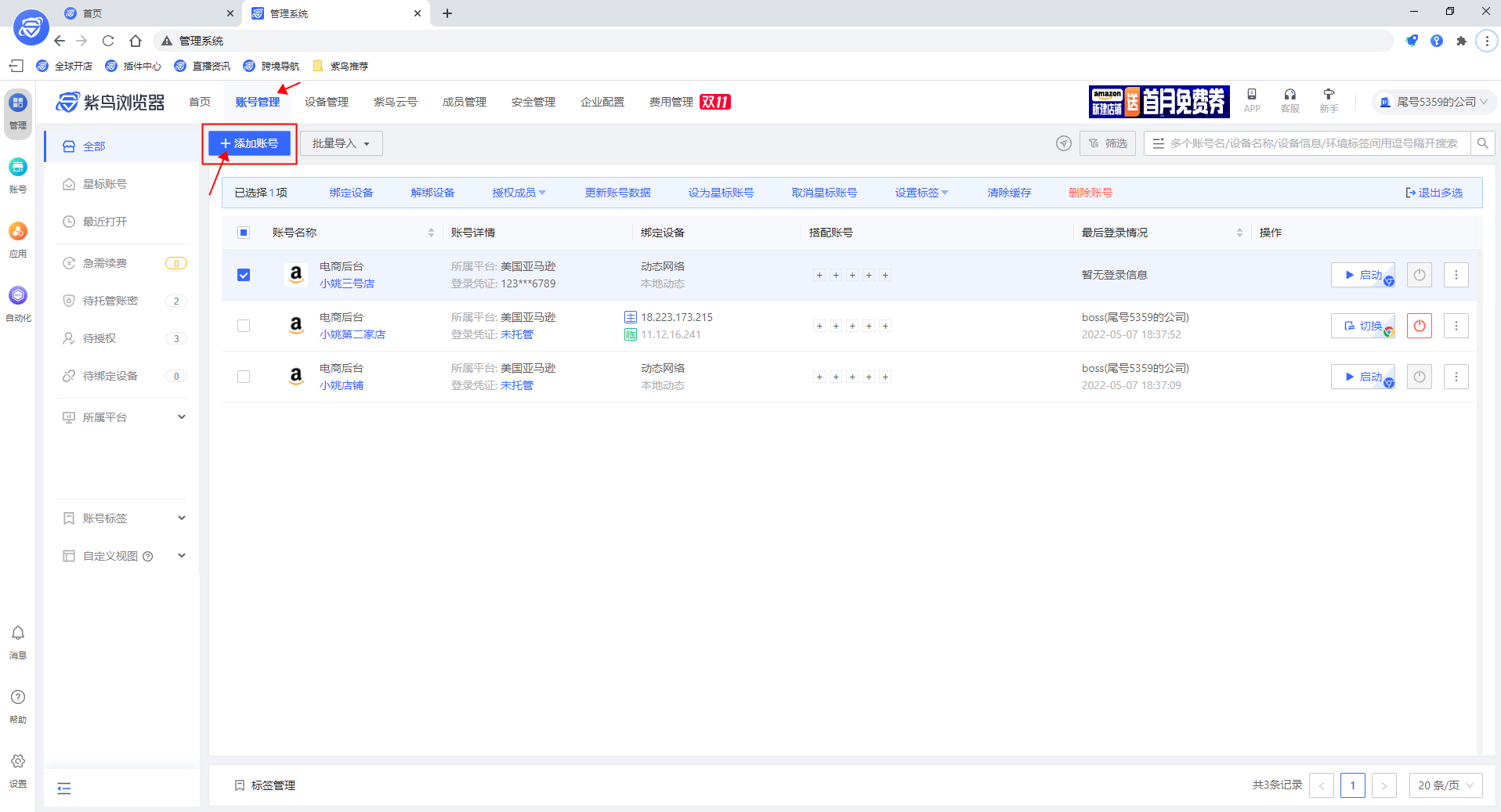Check the checkbox for 小姚店铺 row

244,377
